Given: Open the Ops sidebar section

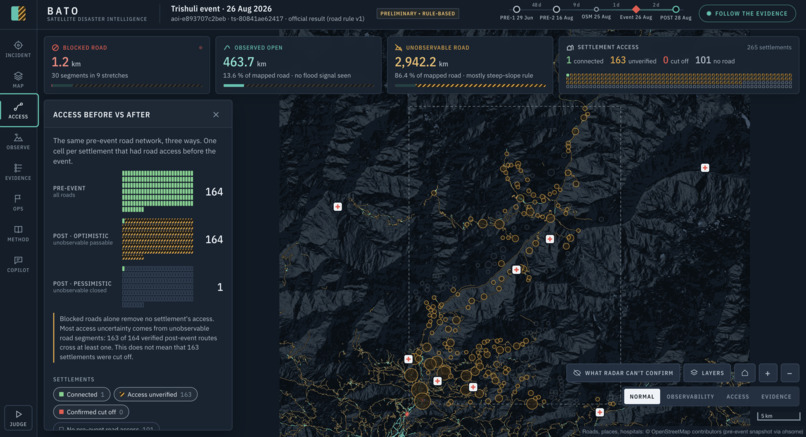Looking at the screenshot, I should [x=18, y=203].
